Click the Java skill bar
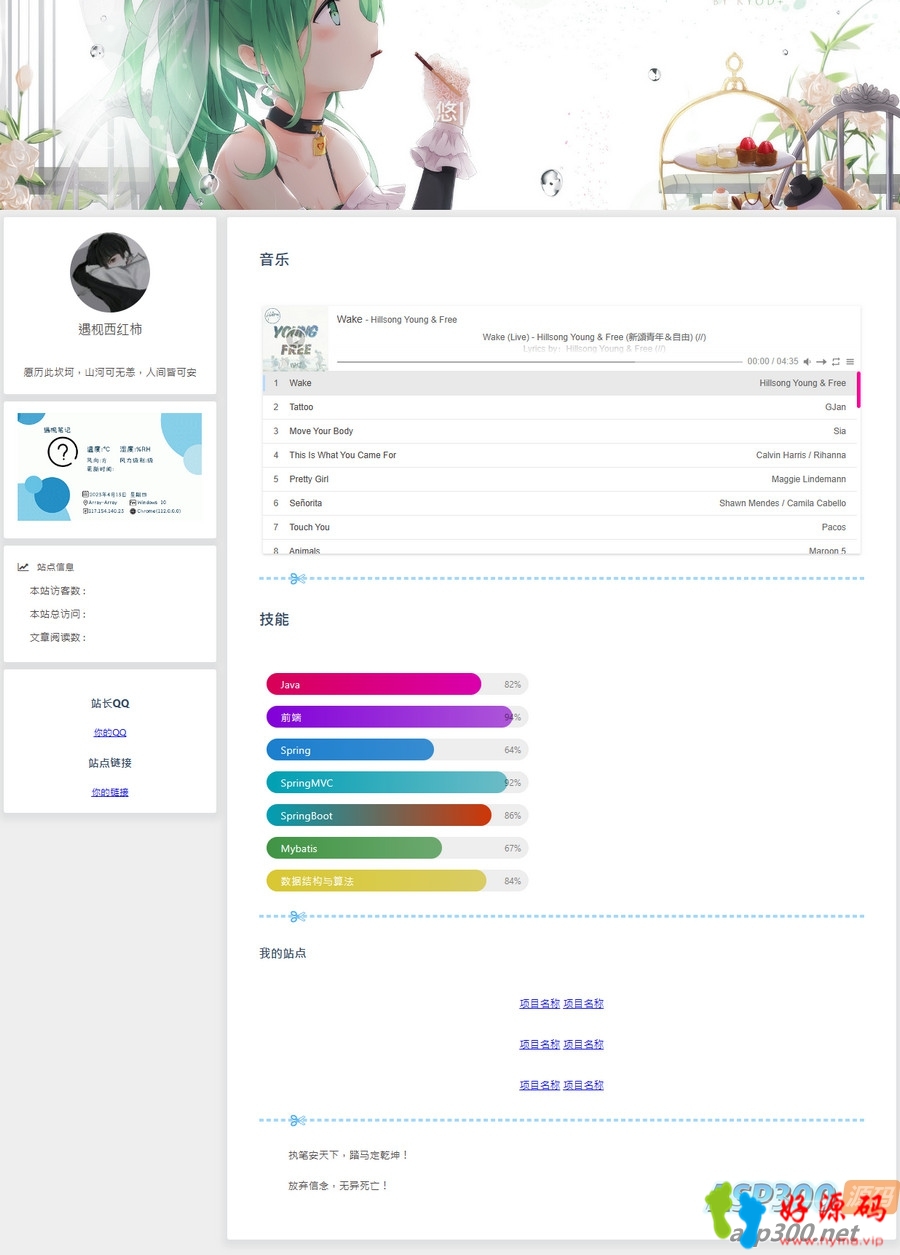 [x=397, y=684]
